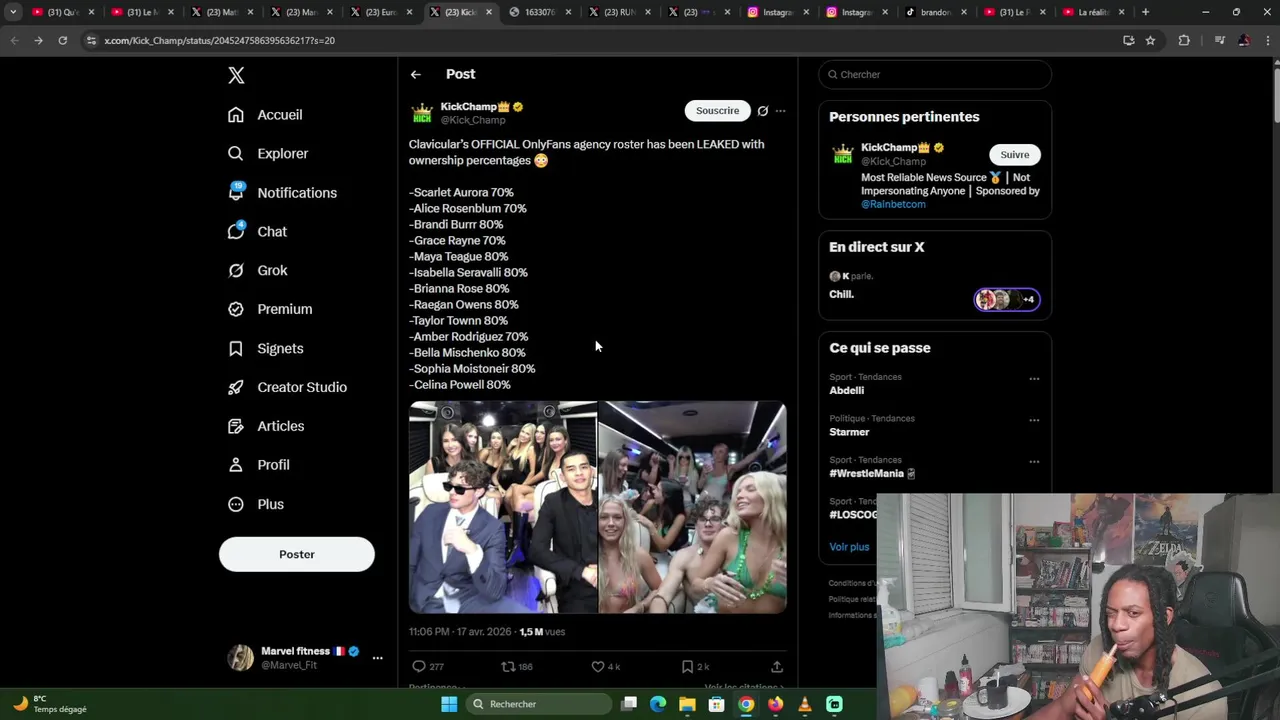Open the tab search dropdown arrow

click(13, 12)
